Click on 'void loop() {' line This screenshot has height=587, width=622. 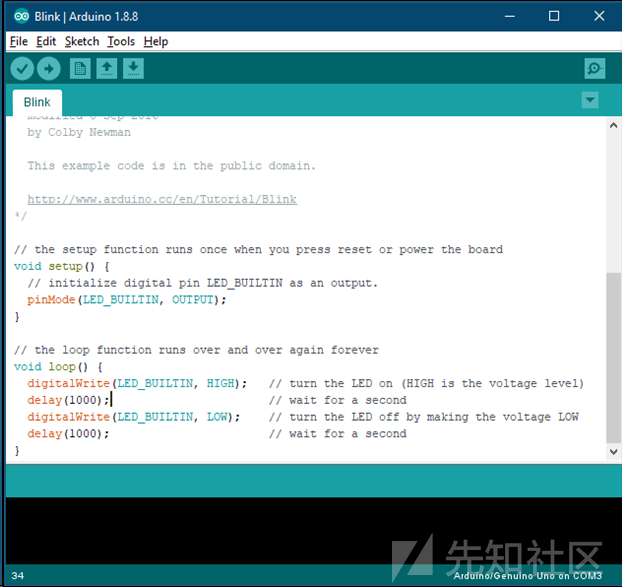click(58, 366)
